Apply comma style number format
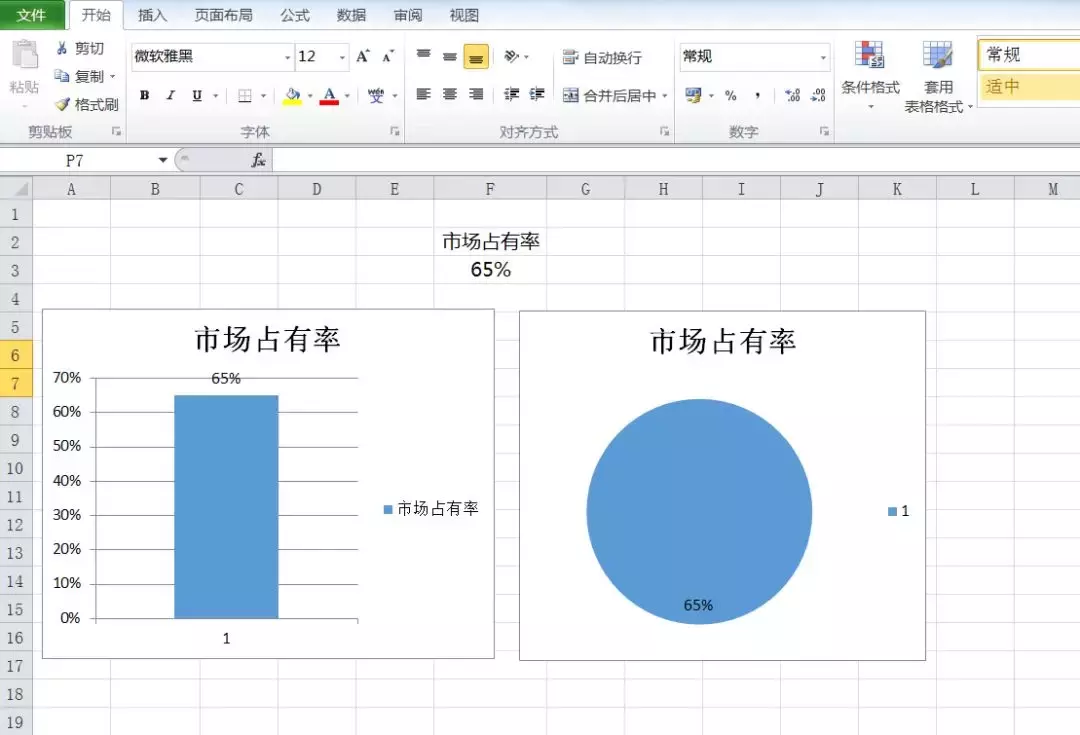This screenshot has width=1080, height=735. click(x=758, y=95)
